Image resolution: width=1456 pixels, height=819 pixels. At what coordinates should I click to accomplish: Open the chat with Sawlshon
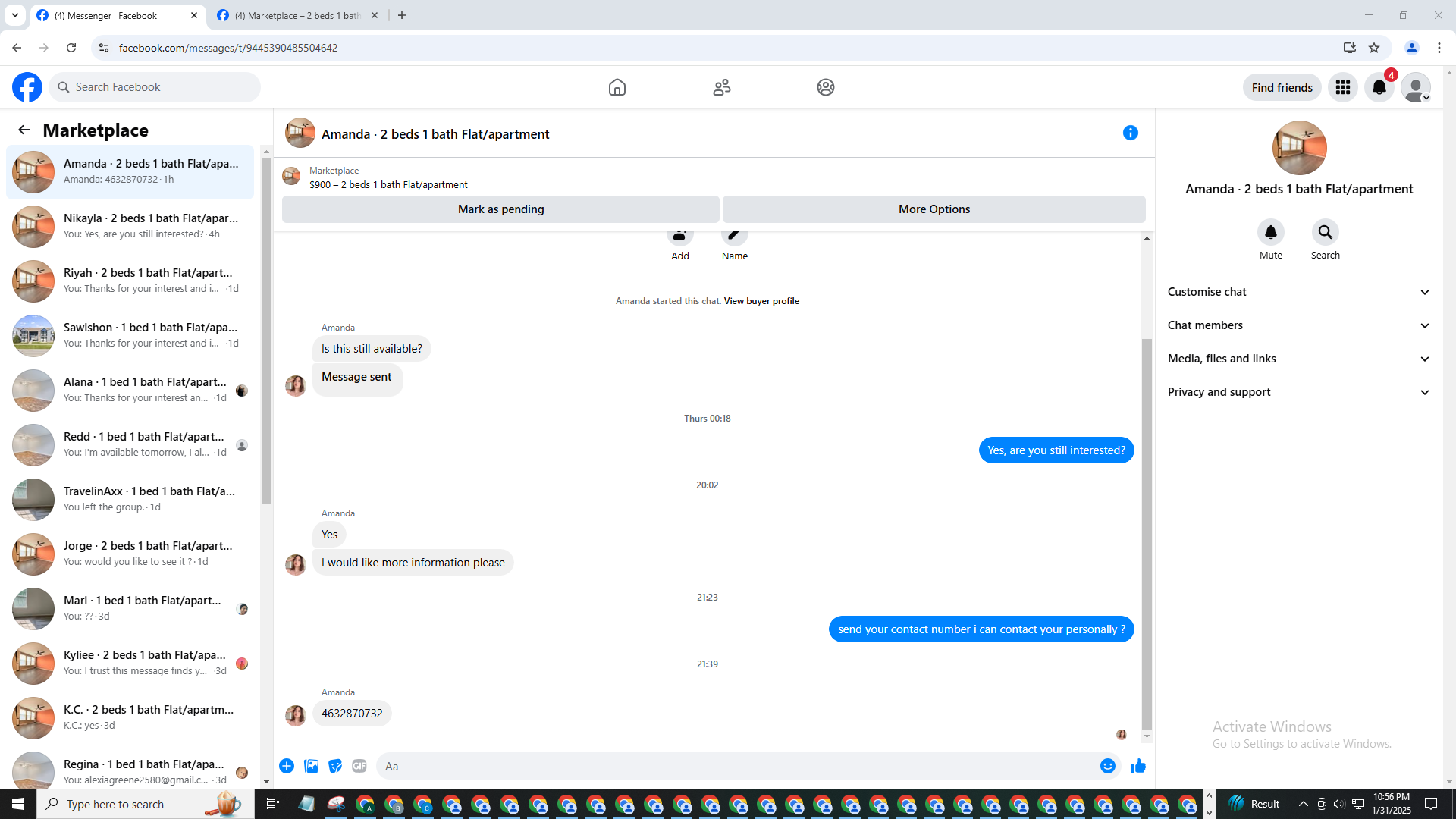(x=130, y=336)
